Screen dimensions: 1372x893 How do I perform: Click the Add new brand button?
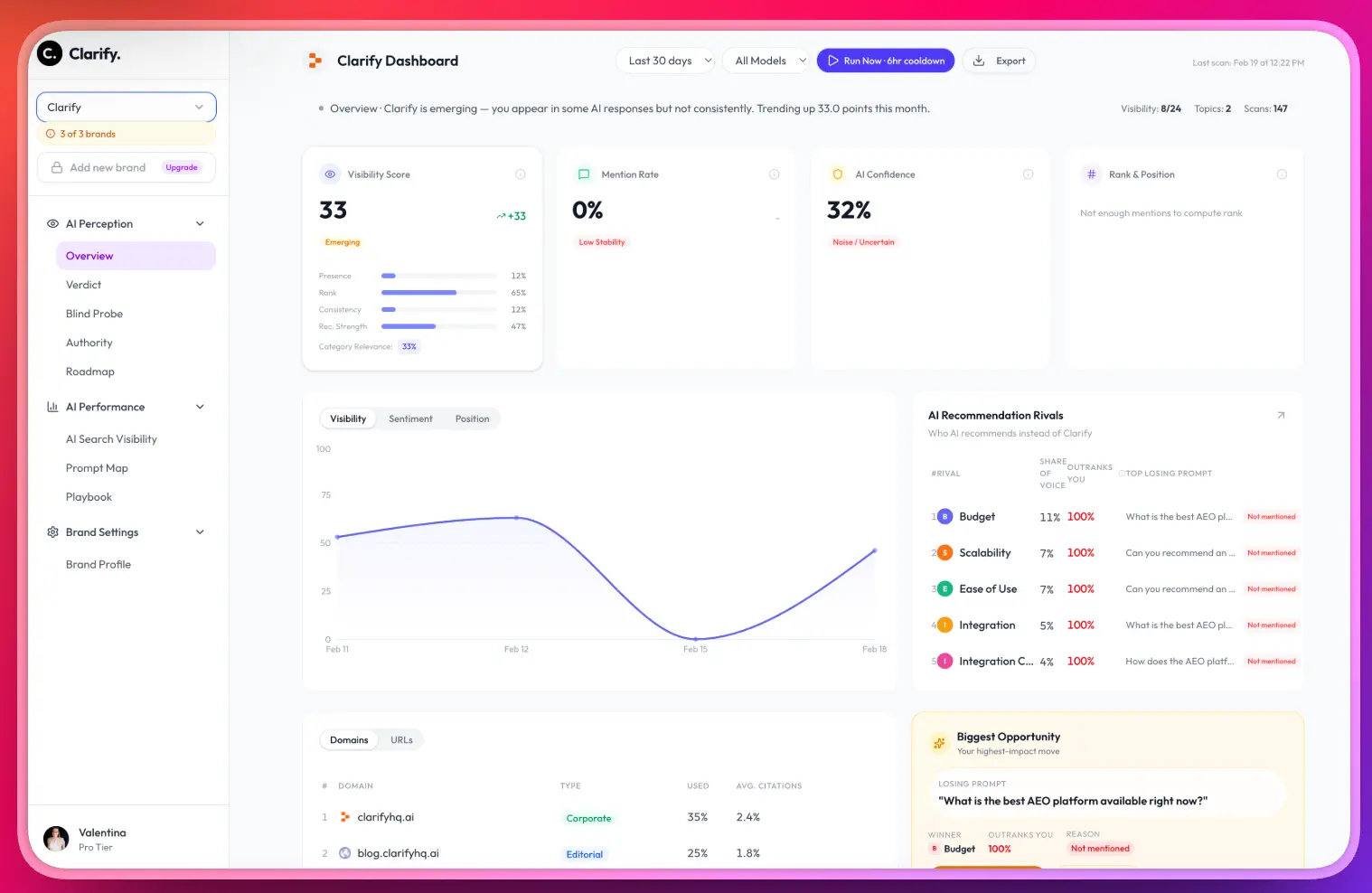point(127,167)
